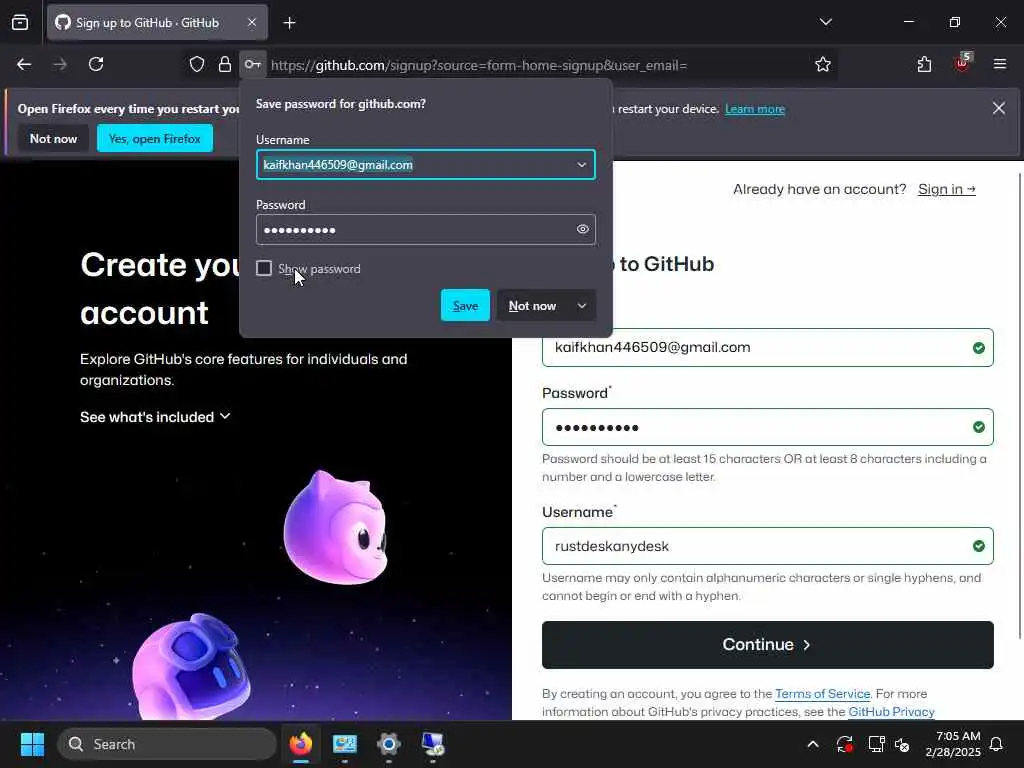Click the forward navigation arrow

click(x=59, y=65)
